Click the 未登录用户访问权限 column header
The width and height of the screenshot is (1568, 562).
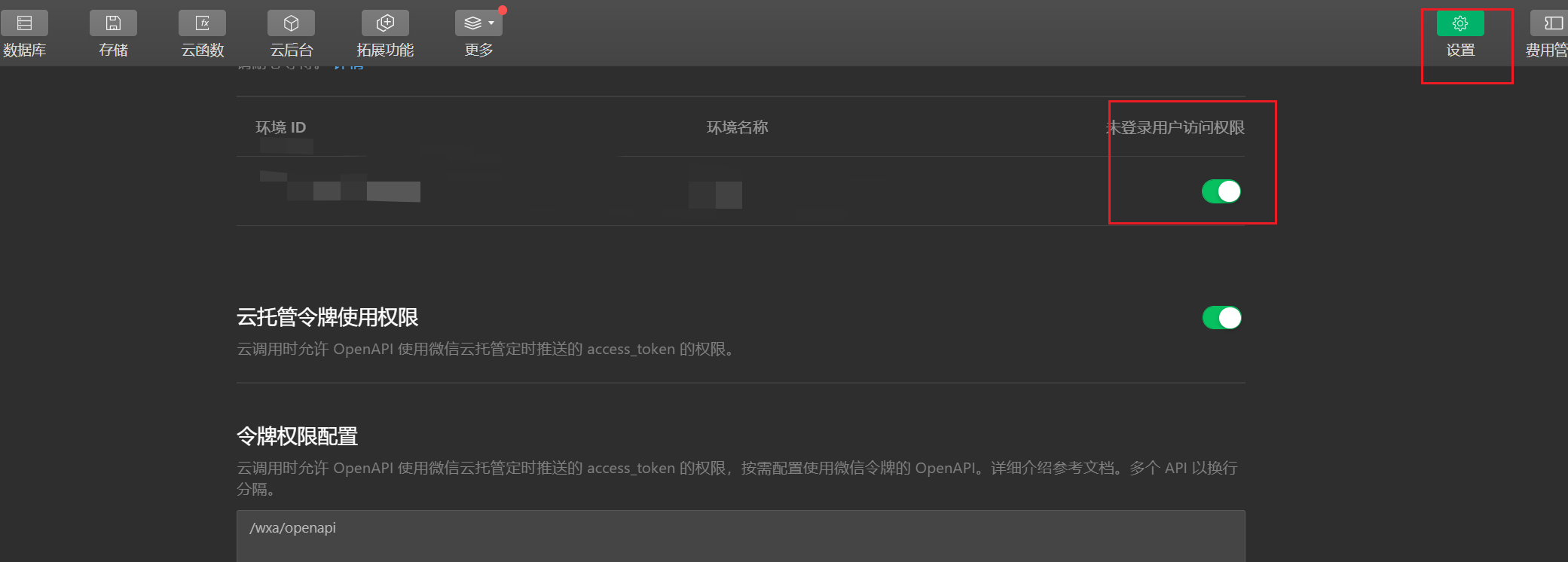1175,127
